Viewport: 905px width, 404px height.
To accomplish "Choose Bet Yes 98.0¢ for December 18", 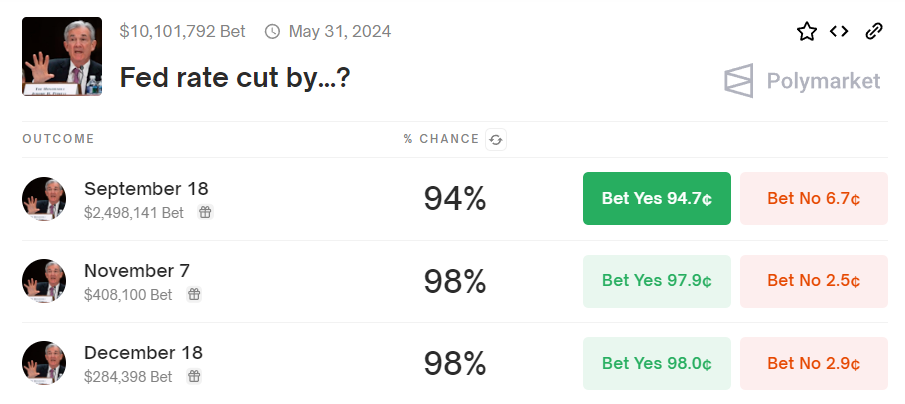I will (656, 362).
